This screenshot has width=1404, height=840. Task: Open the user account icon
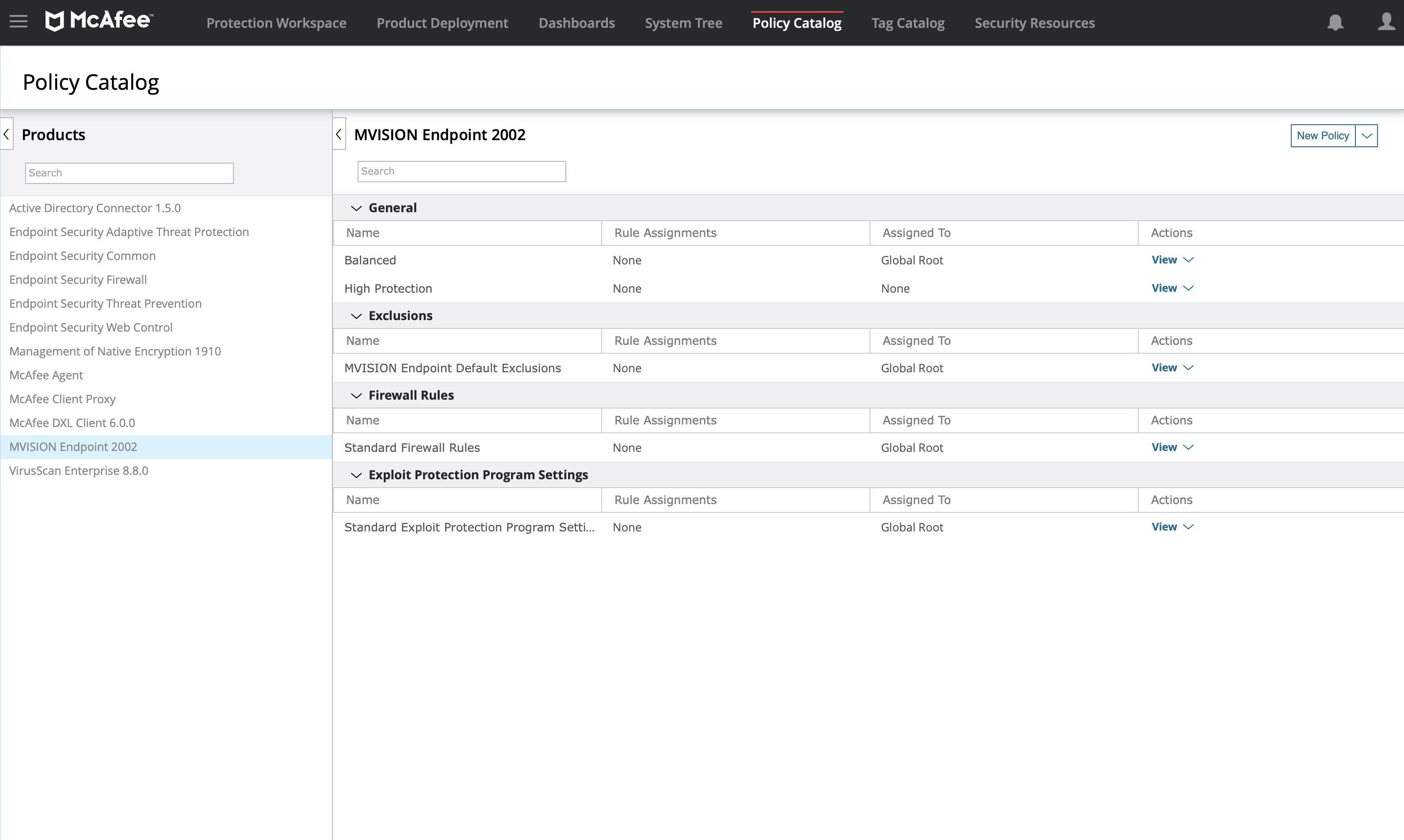tap(1386, 22)
